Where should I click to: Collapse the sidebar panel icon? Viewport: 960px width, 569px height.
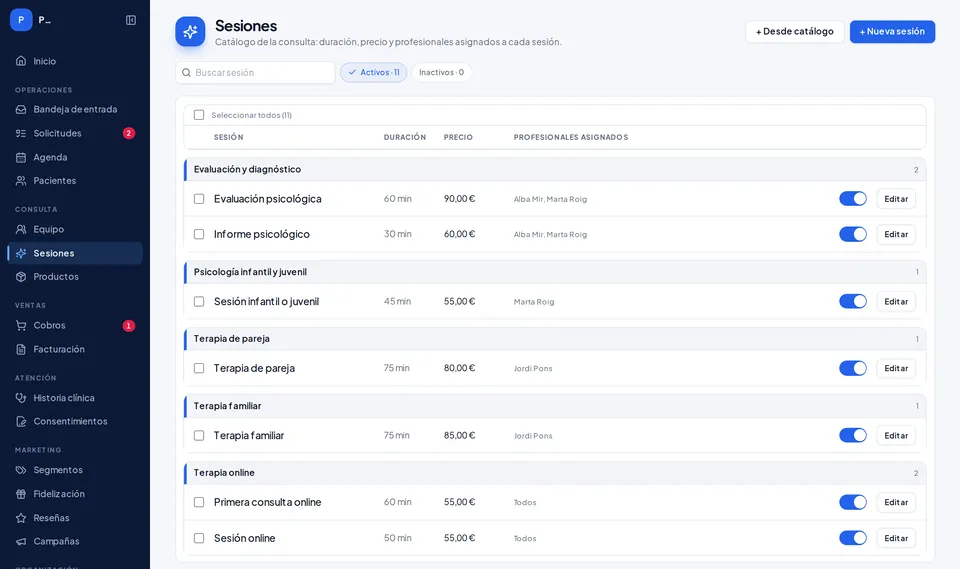pos(131,20)
